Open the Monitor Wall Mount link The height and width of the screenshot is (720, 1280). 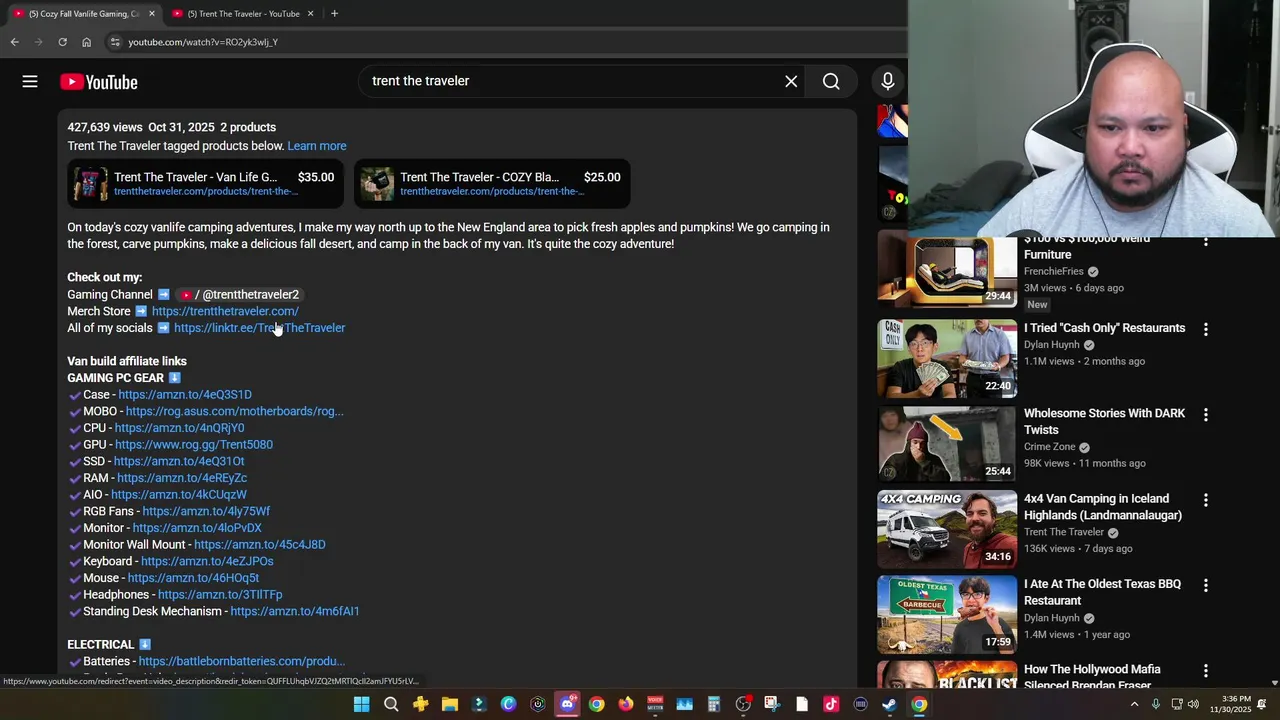[260, 545]
